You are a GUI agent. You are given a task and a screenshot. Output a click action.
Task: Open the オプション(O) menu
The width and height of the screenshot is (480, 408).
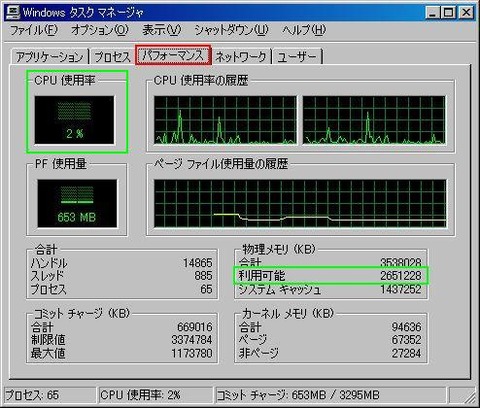(100, 30)
